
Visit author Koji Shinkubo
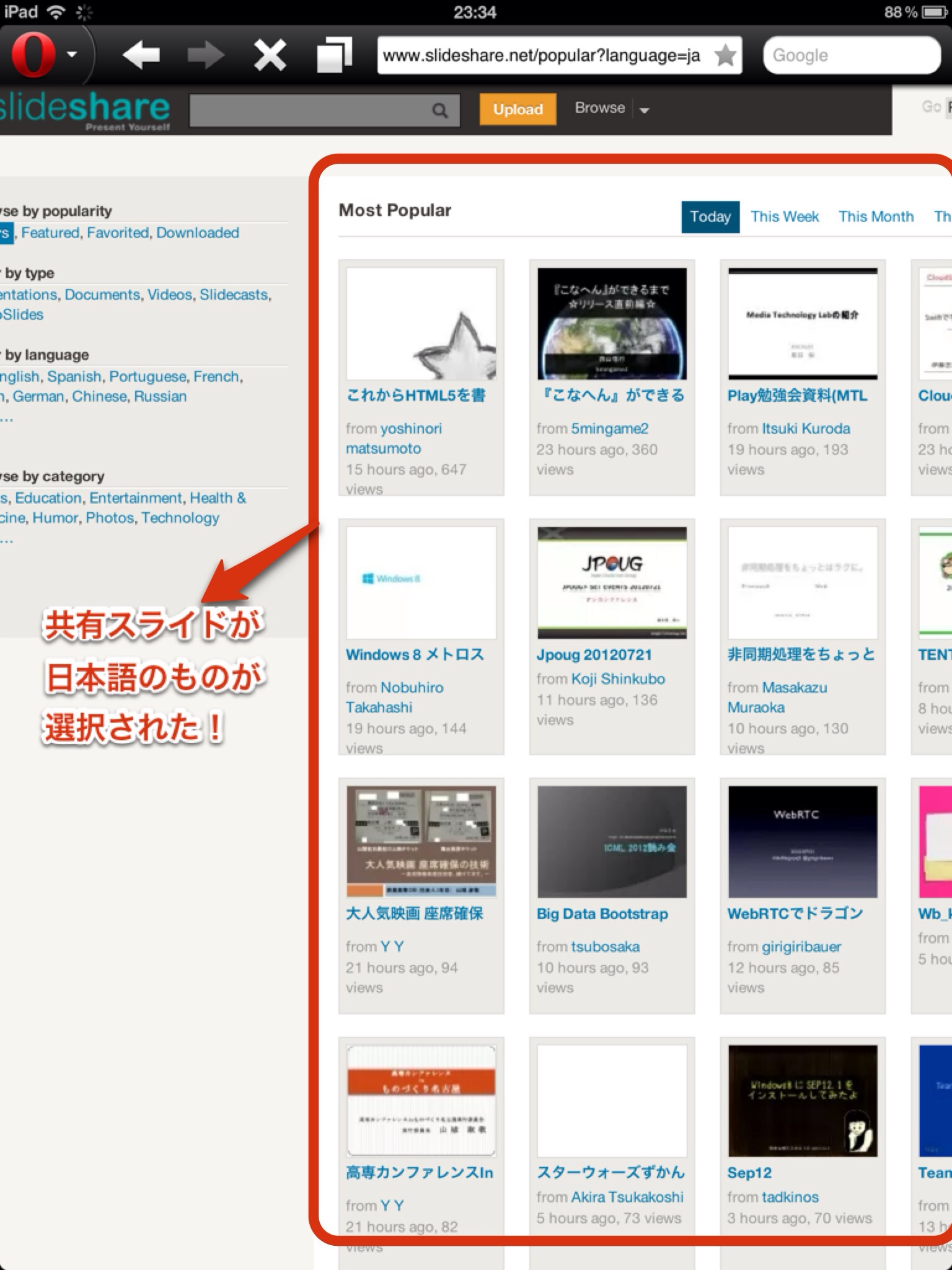[618, 679]
